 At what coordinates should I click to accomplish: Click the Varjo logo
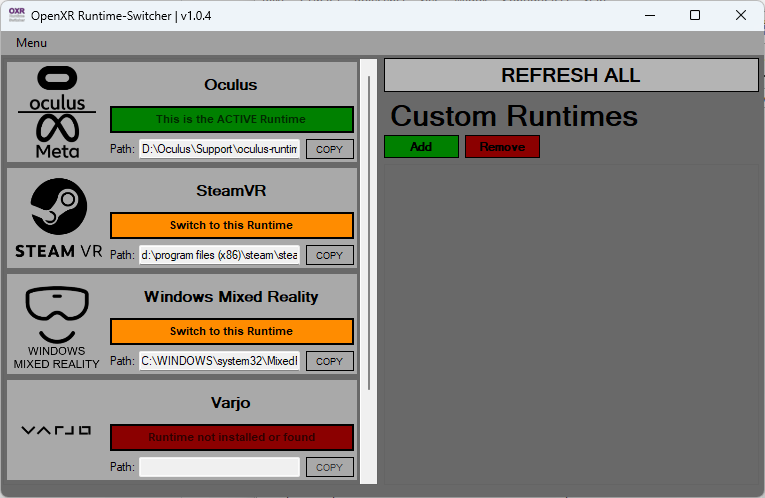click(x=56, y=430)
